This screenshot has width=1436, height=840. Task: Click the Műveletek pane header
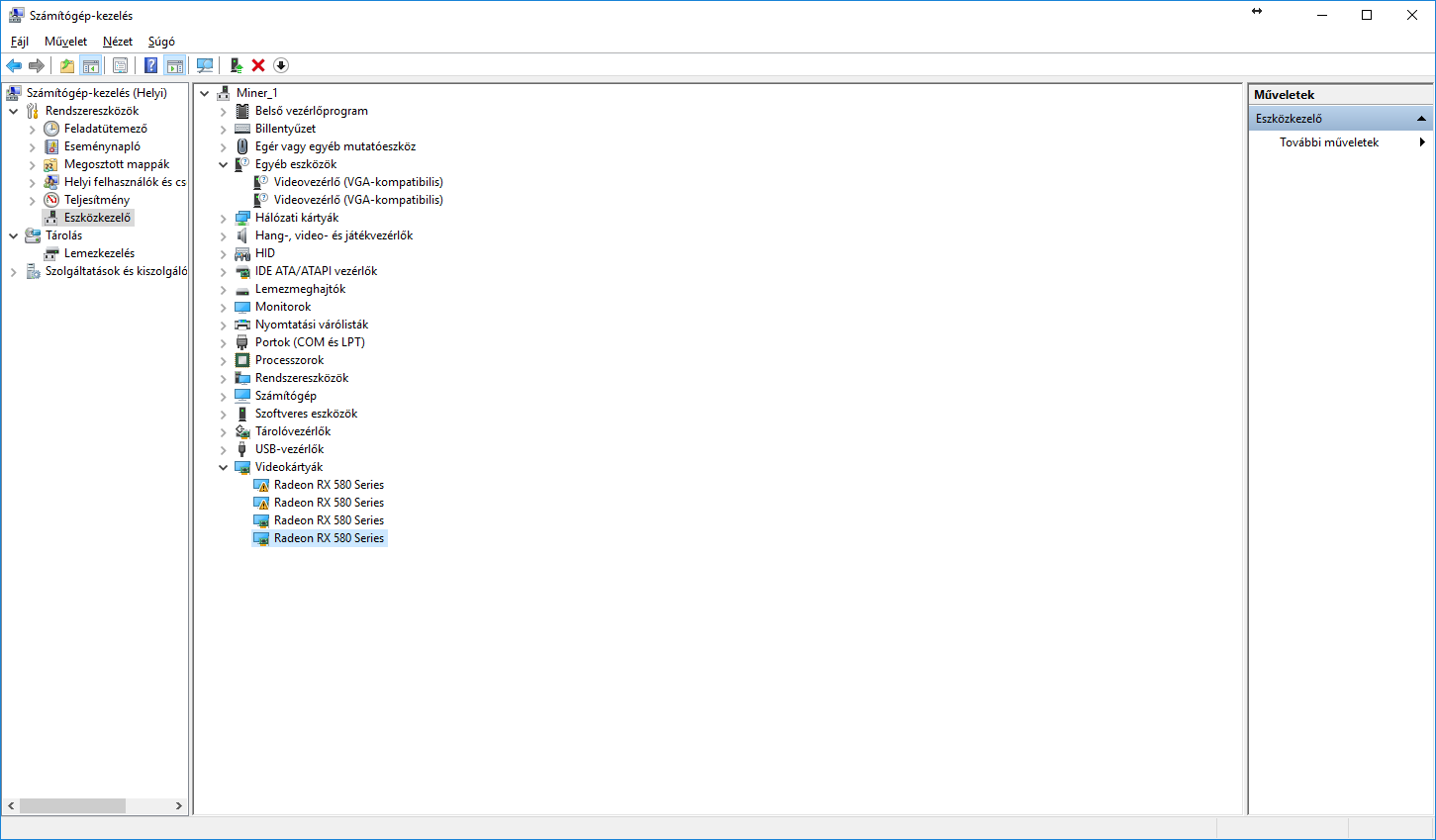click(x=1340, y=95)
